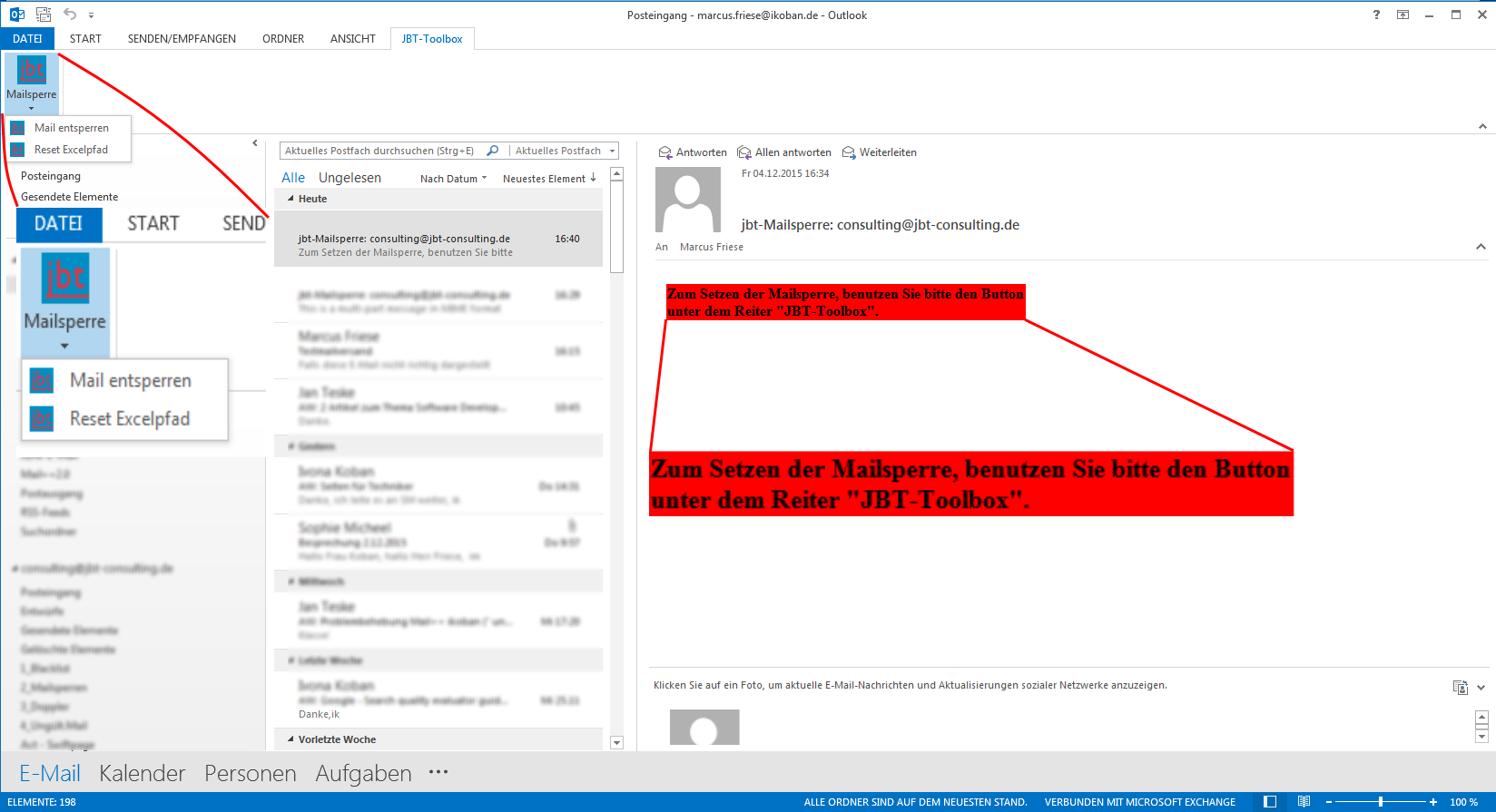Click the People Pane scroll down arrow
Viewport: 1496px width, 812px height.
(x=1481, y=736)
